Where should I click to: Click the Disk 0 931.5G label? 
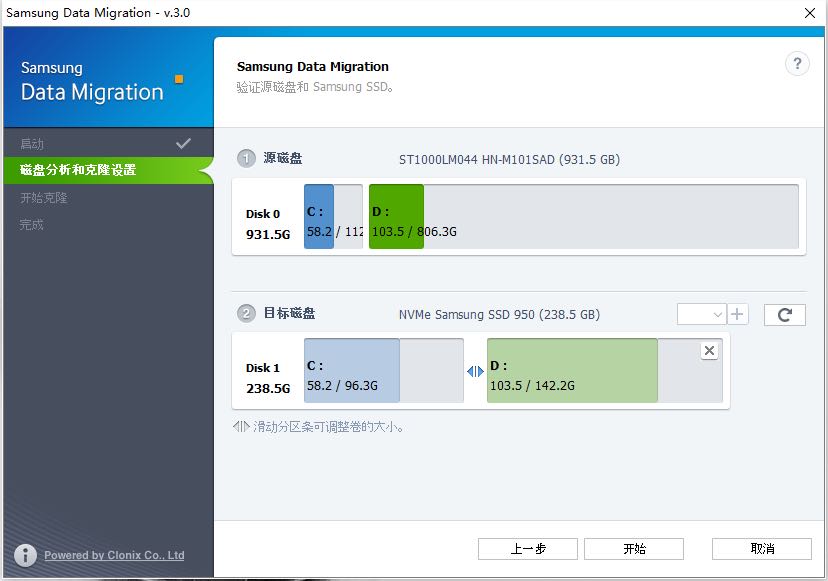pos(268,224)
